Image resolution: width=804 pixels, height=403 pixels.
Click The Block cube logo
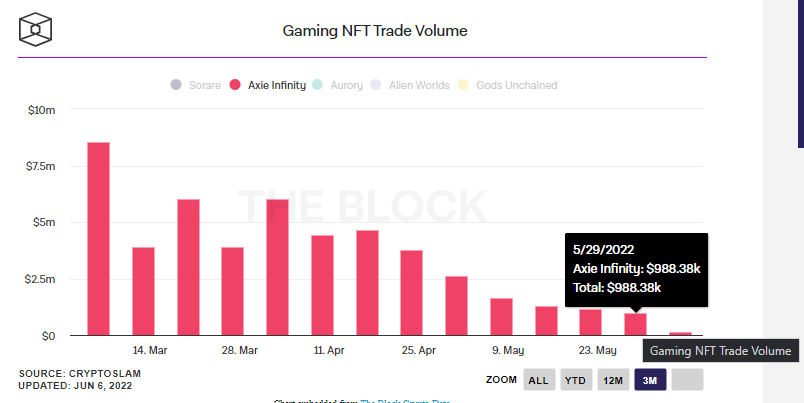coord(37,28)
